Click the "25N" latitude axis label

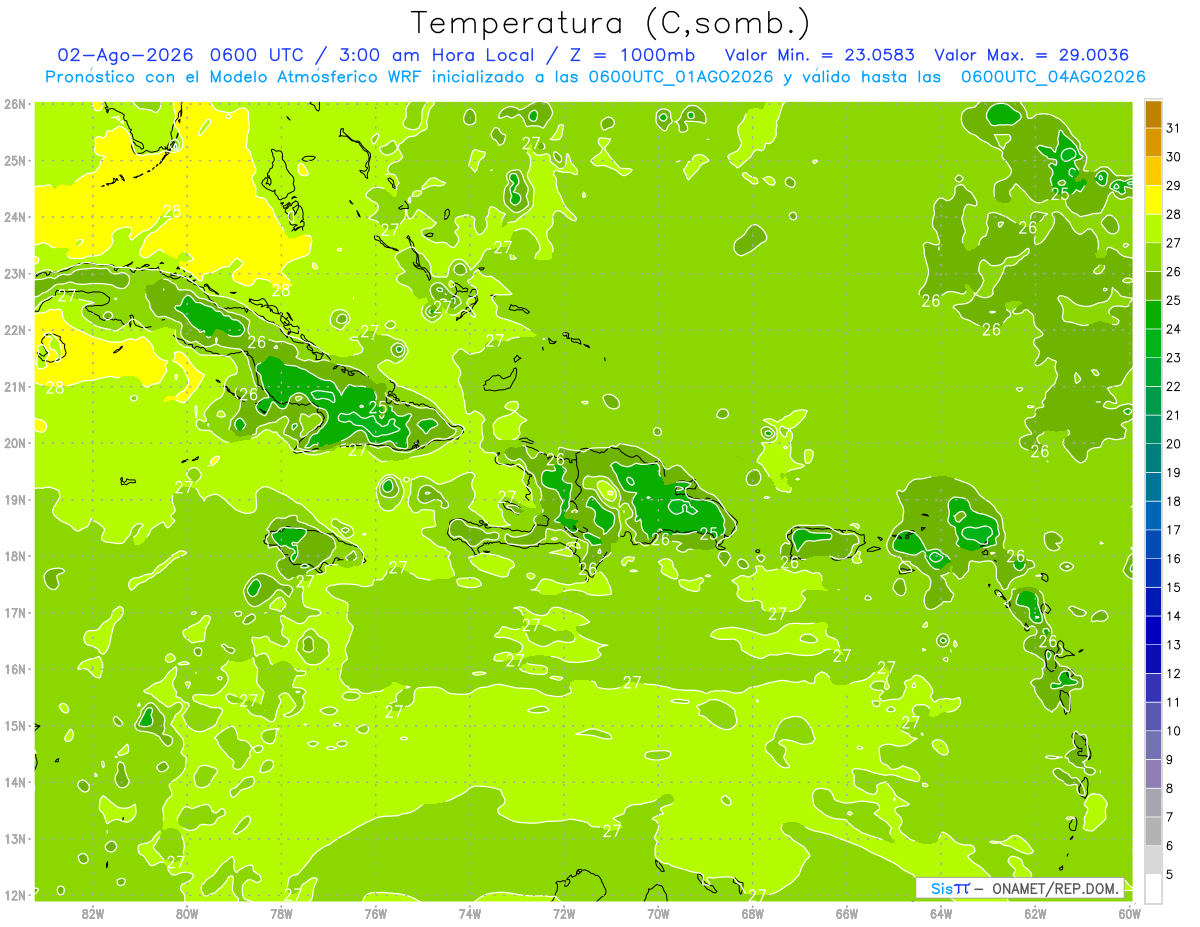15,160
